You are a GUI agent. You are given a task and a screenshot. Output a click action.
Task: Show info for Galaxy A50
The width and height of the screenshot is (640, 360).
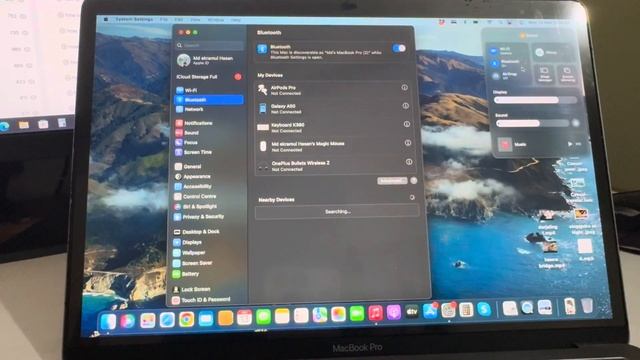coord(406,106)
